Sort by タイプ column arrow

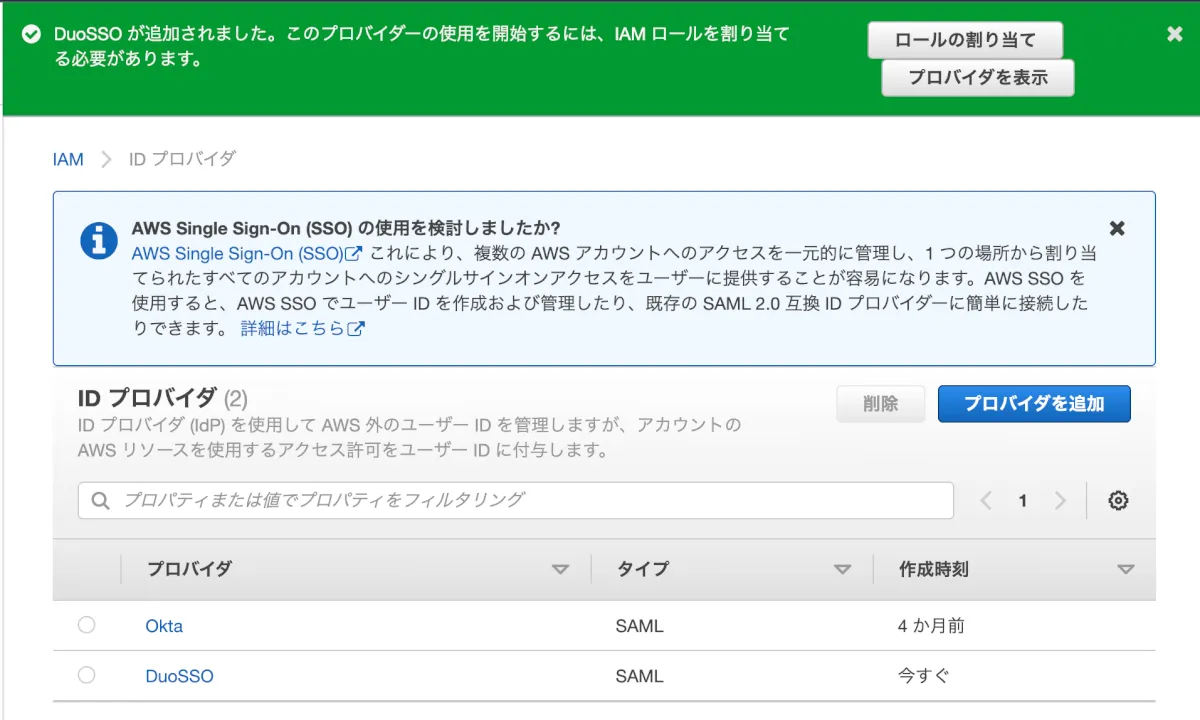842,570
